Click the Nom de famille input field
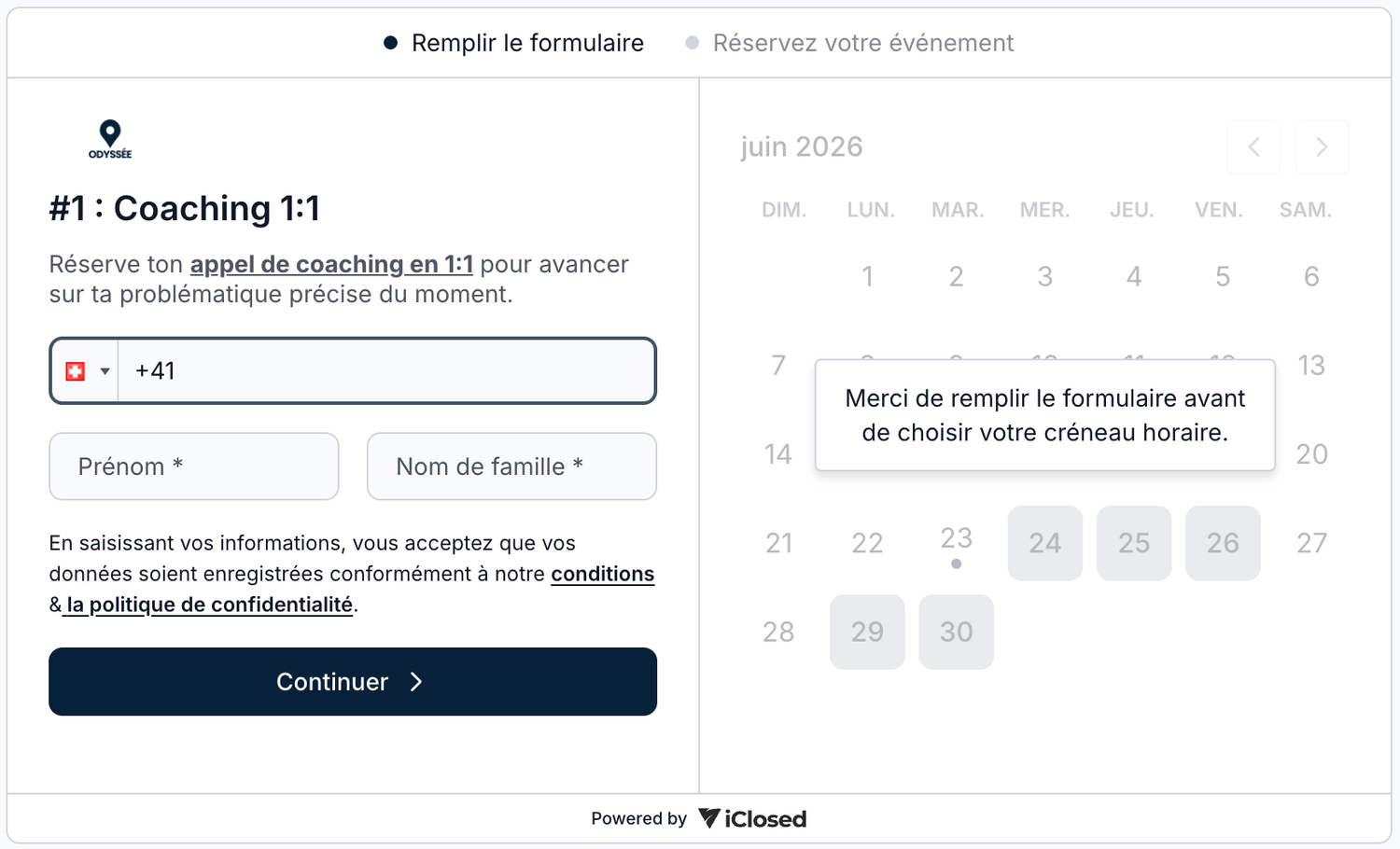 point(511,466)
